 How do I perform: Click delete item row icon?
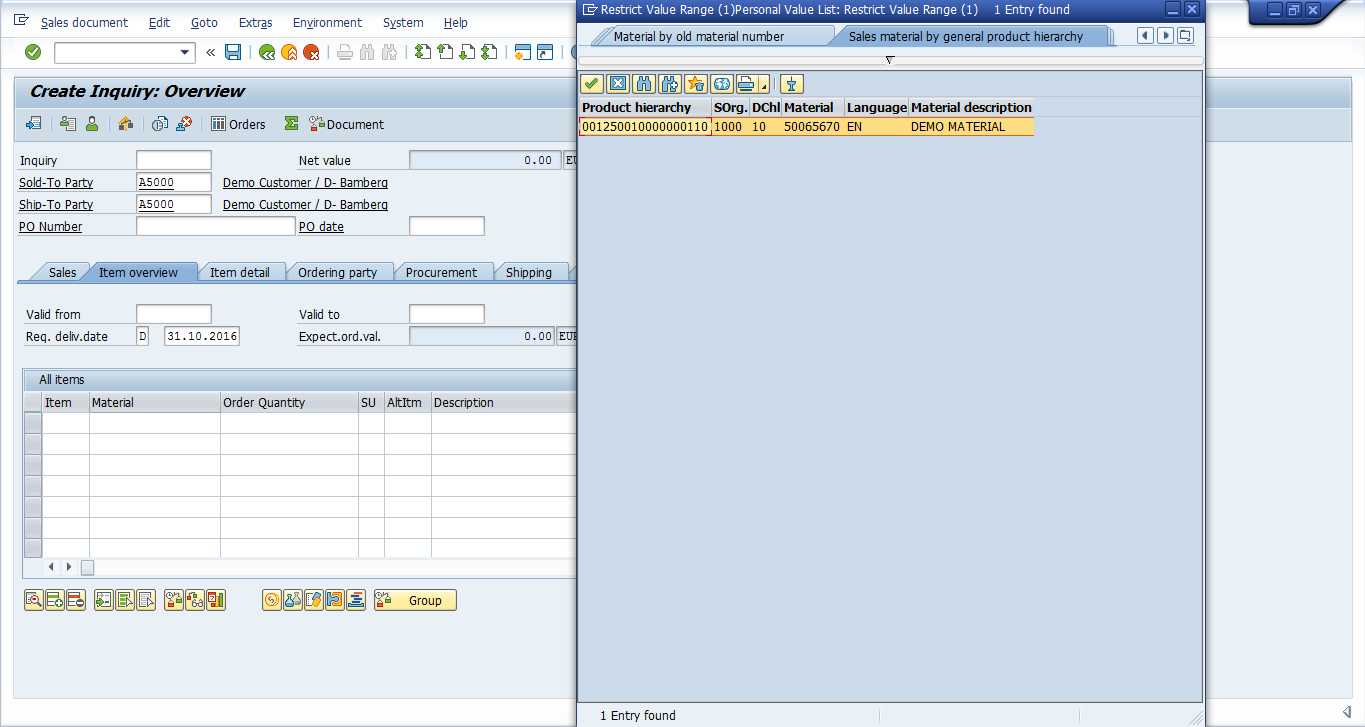pos(76,600)
